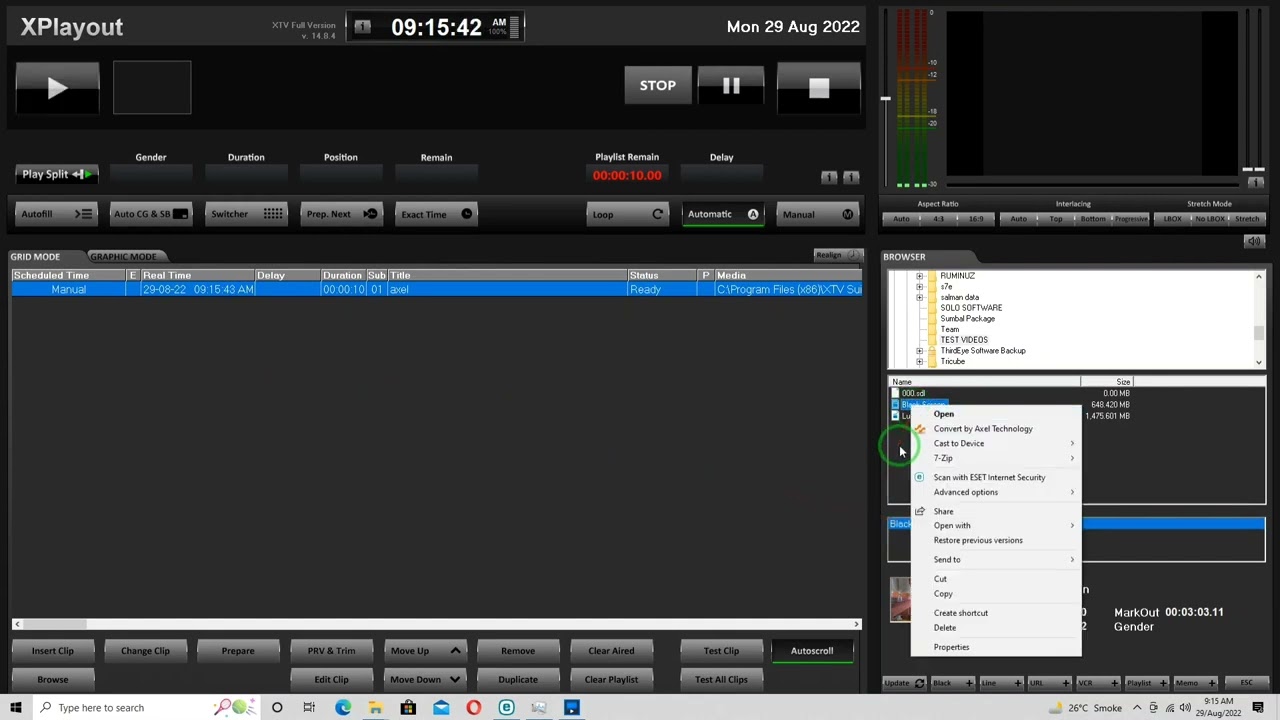Choose Create shortcut
The width and height of the screenshot is (1280, 720).
[x=996, y=613]
